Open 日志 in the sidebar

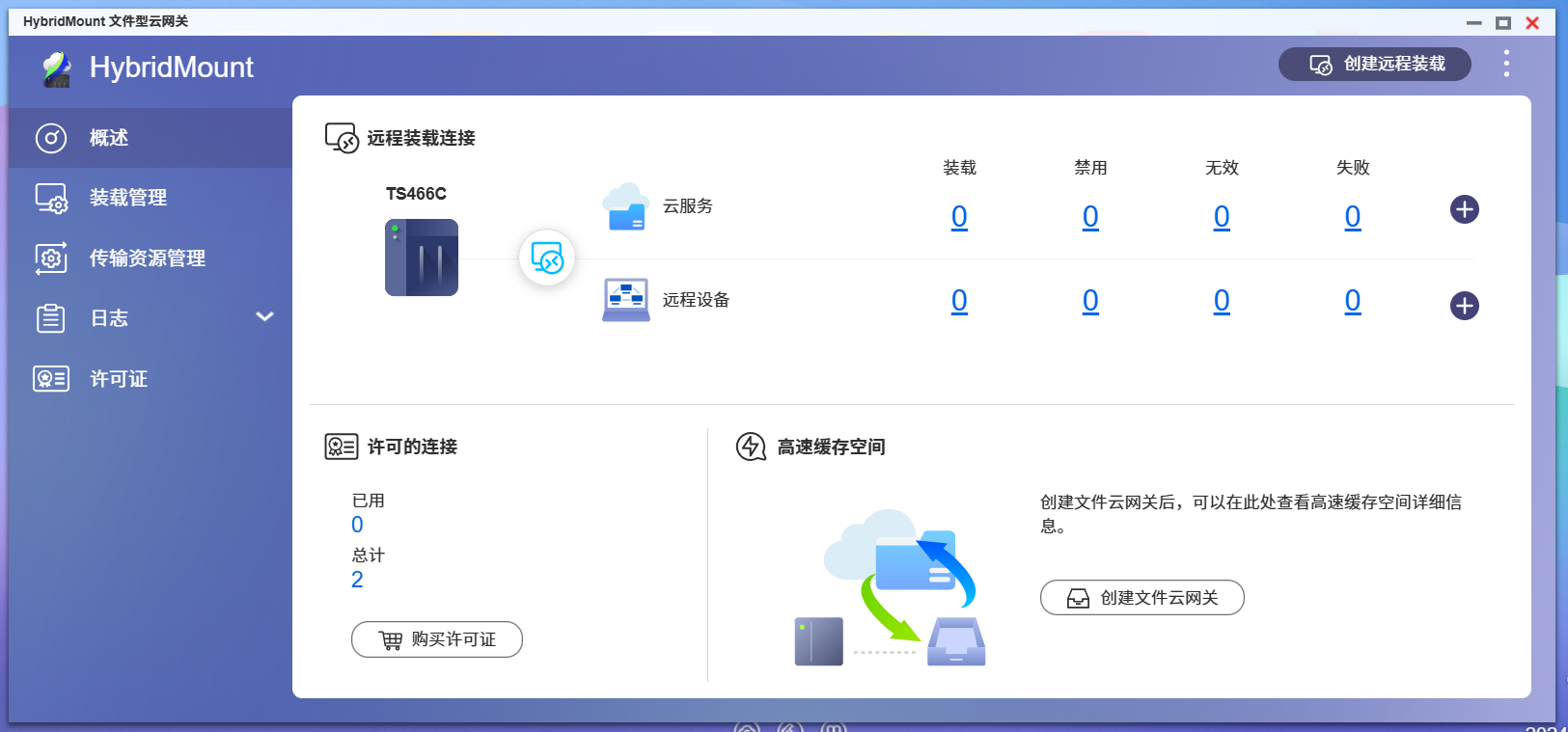150,318
